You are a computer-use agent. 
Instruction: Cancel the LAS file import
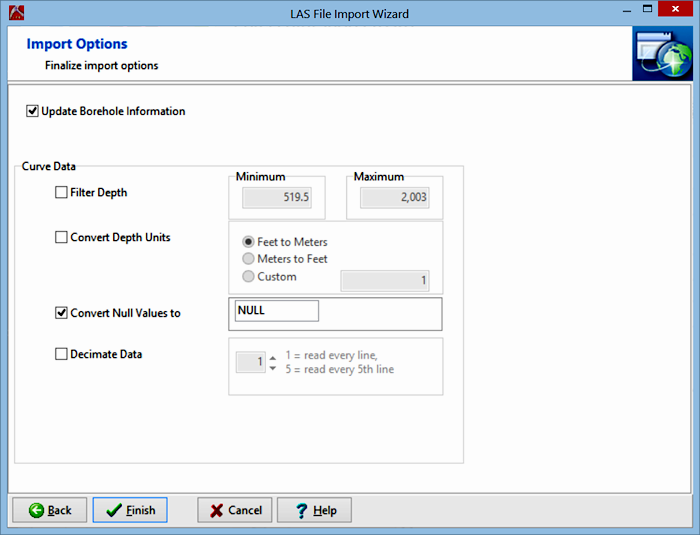pos(234,510)
